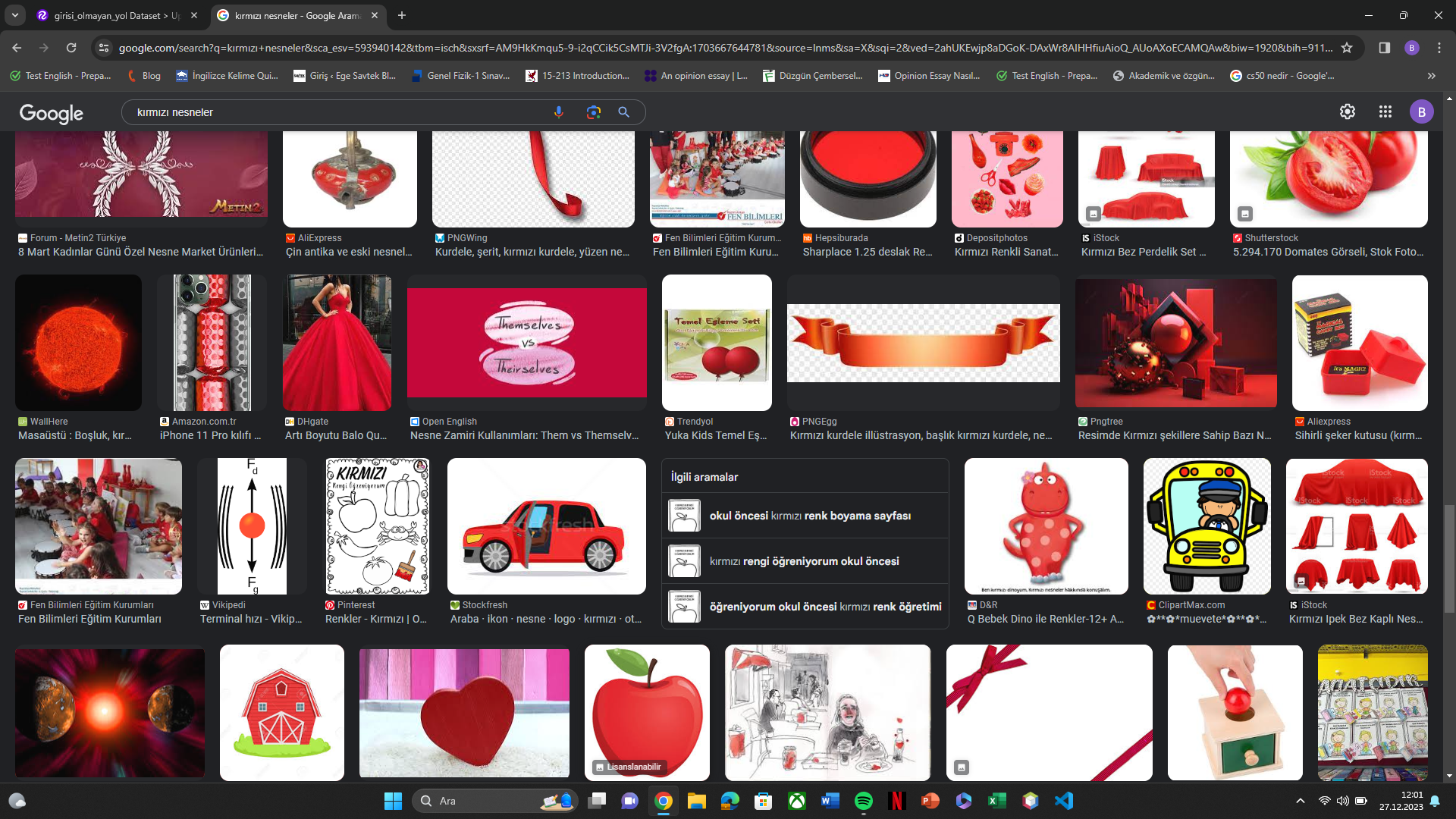Screen dimensions: 1456x819
Task: Toggle the Chrome side panel
Action: click(1384, 47)
